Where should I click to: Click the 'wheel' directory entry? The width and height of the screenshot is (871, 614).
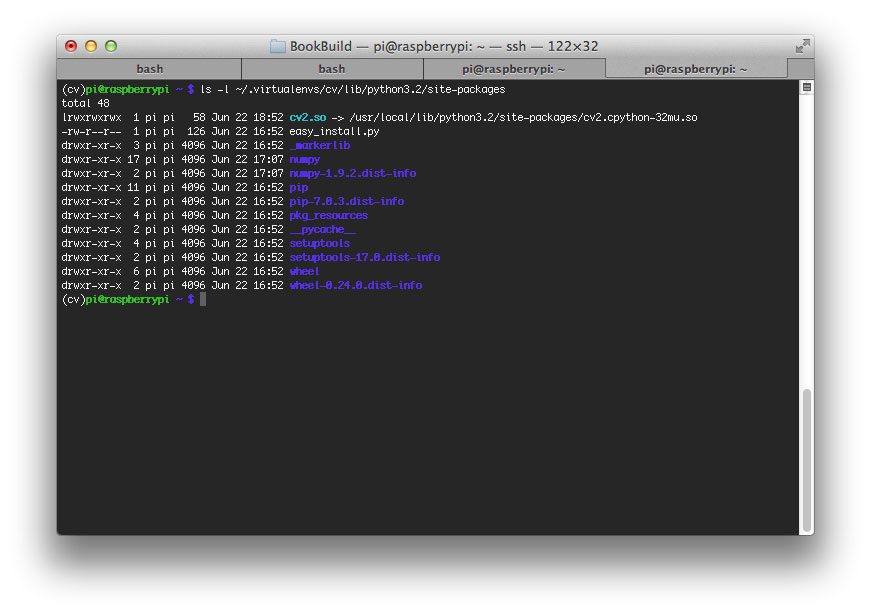[304, 272]
